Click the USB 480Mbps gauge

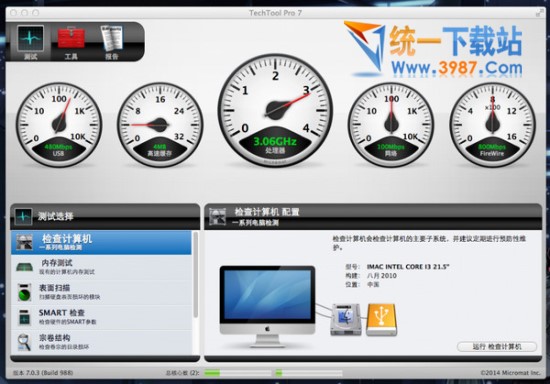tap(59, 124)
